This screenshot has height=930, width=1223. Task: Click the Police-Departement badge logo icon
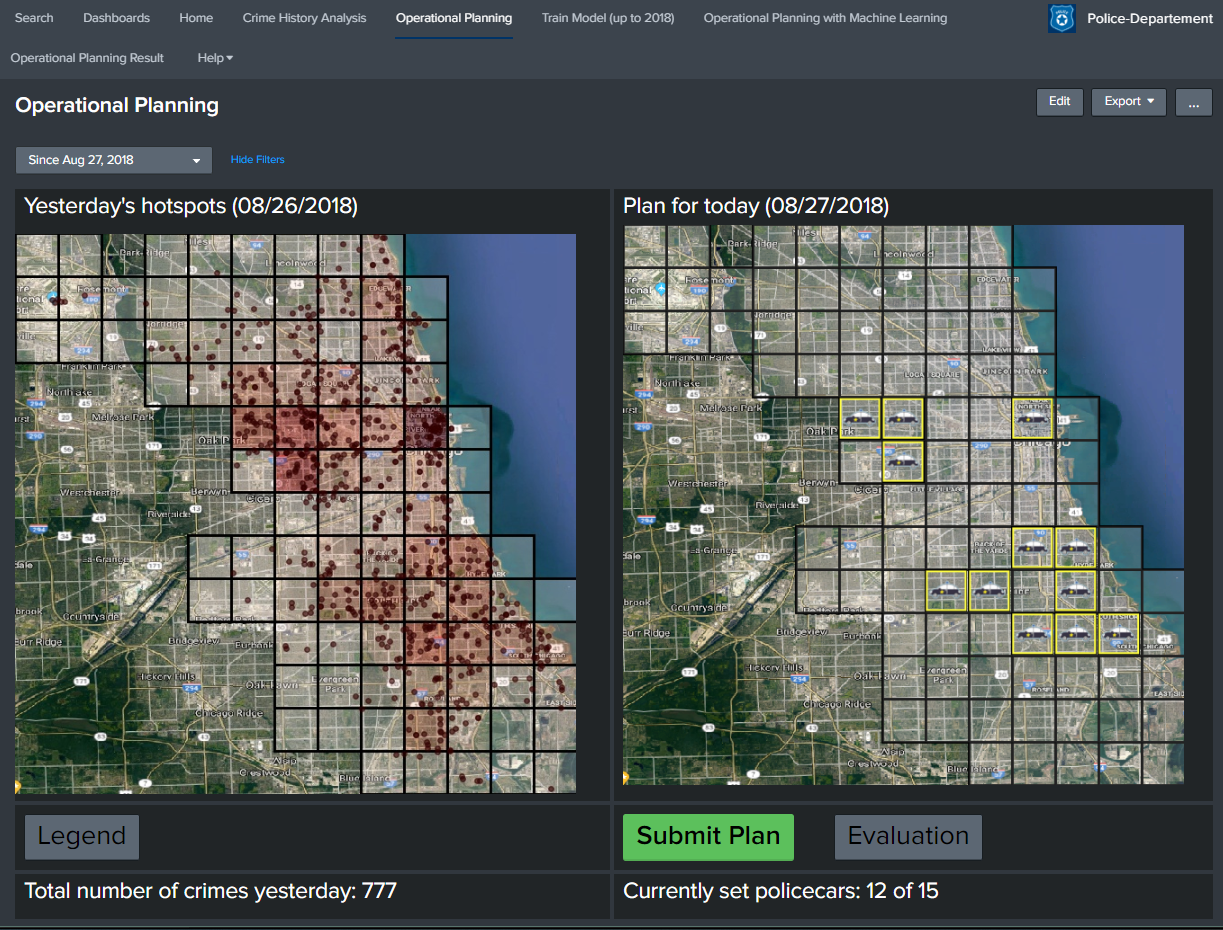(x=1061, y=18)
